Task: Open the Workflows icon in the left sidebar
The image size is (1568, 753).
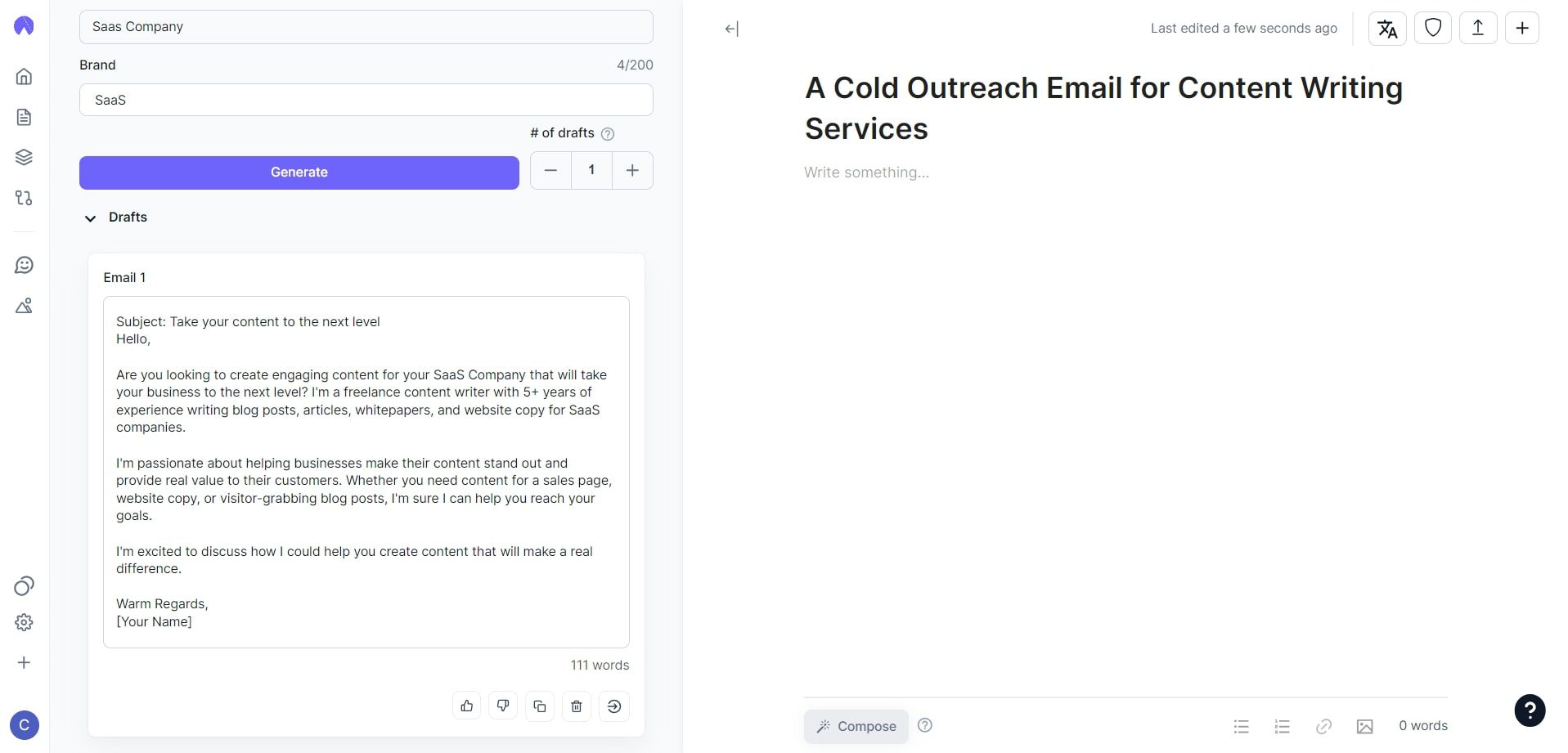Action: (23, 198)
